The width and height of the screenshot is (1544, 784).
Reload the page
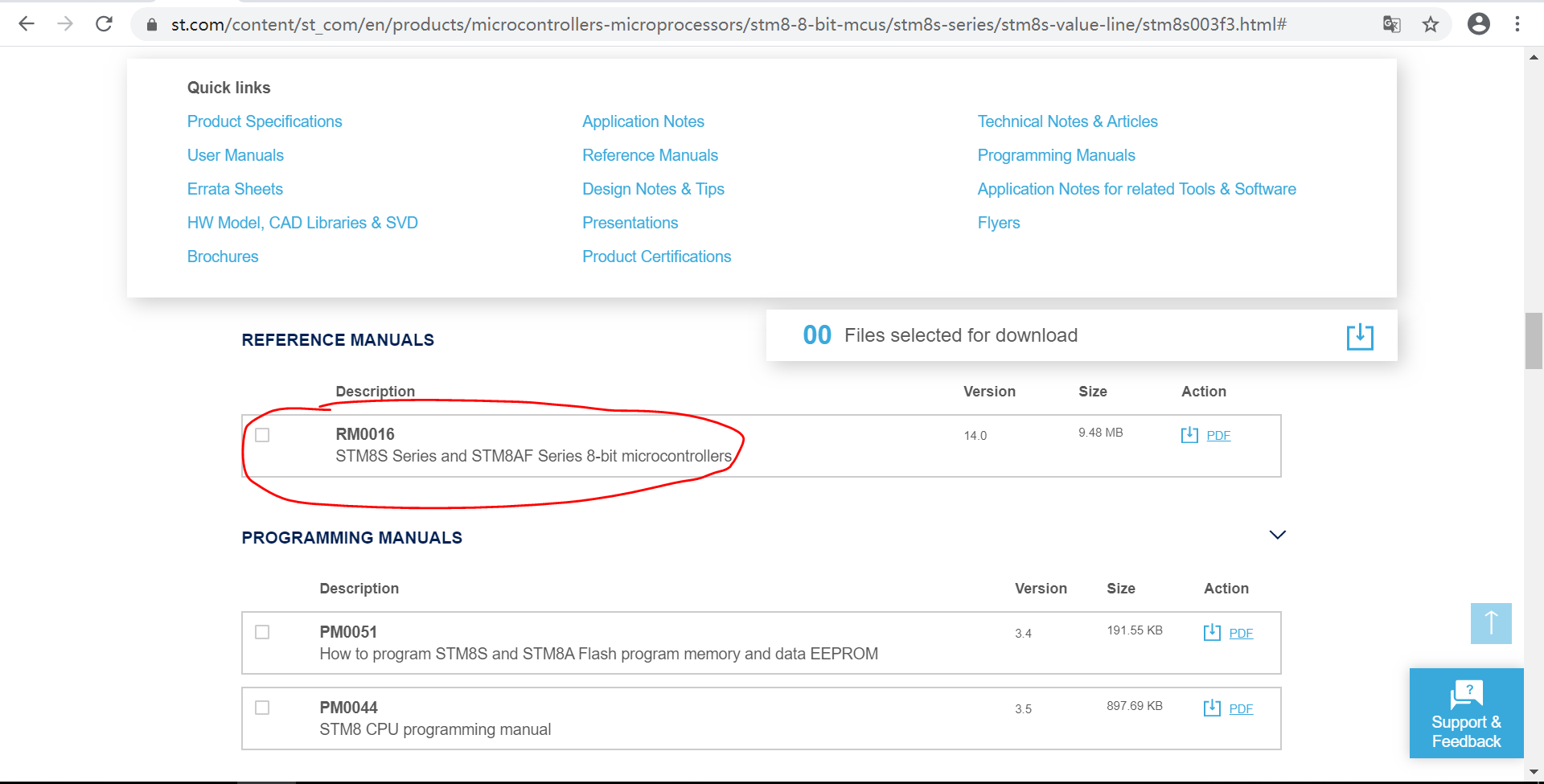pos(104,24)
